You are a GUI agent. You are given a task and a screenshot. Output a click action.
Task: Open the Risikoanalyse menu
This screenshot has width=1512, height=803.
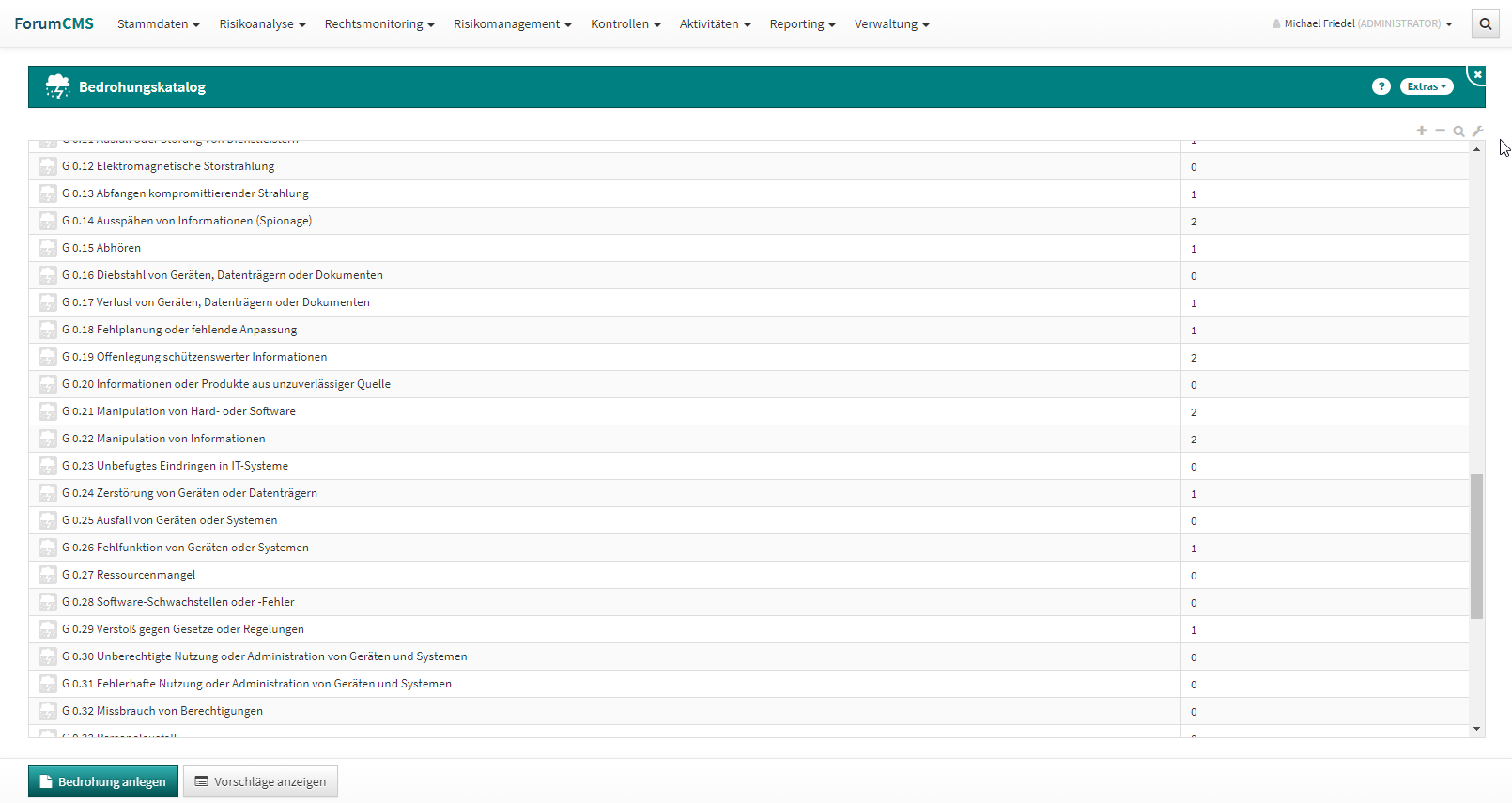click(x=262, y=24)
